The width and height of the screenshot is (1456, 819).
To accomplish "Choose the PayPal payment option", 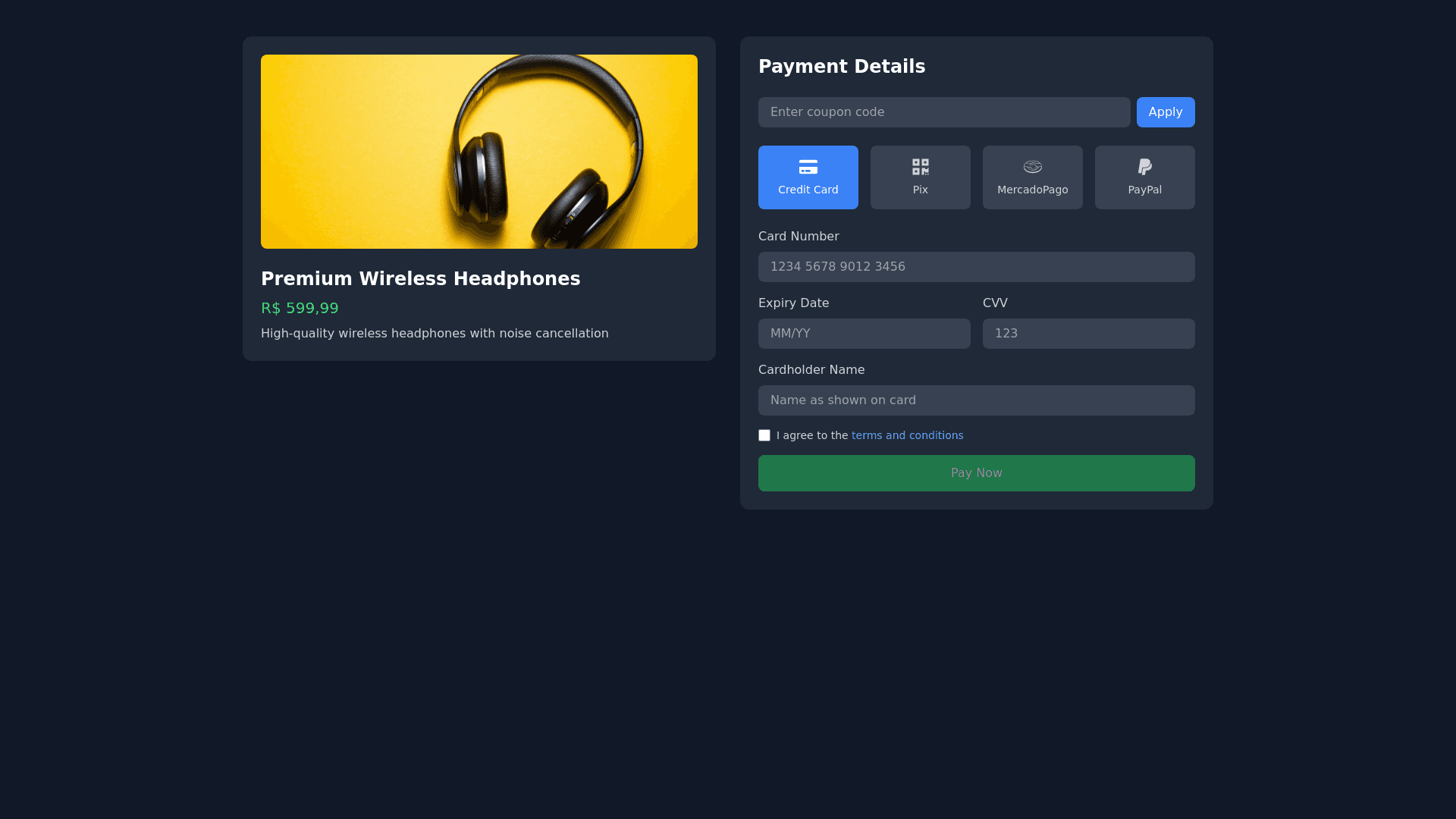I will tap(1144, 178).
